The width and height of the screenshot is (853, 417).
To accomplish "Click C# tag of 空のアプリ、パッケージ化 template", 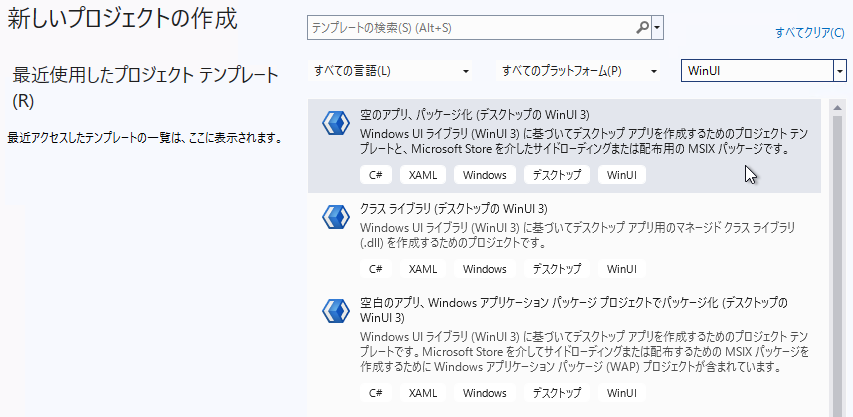I will (x=376, y=175).
